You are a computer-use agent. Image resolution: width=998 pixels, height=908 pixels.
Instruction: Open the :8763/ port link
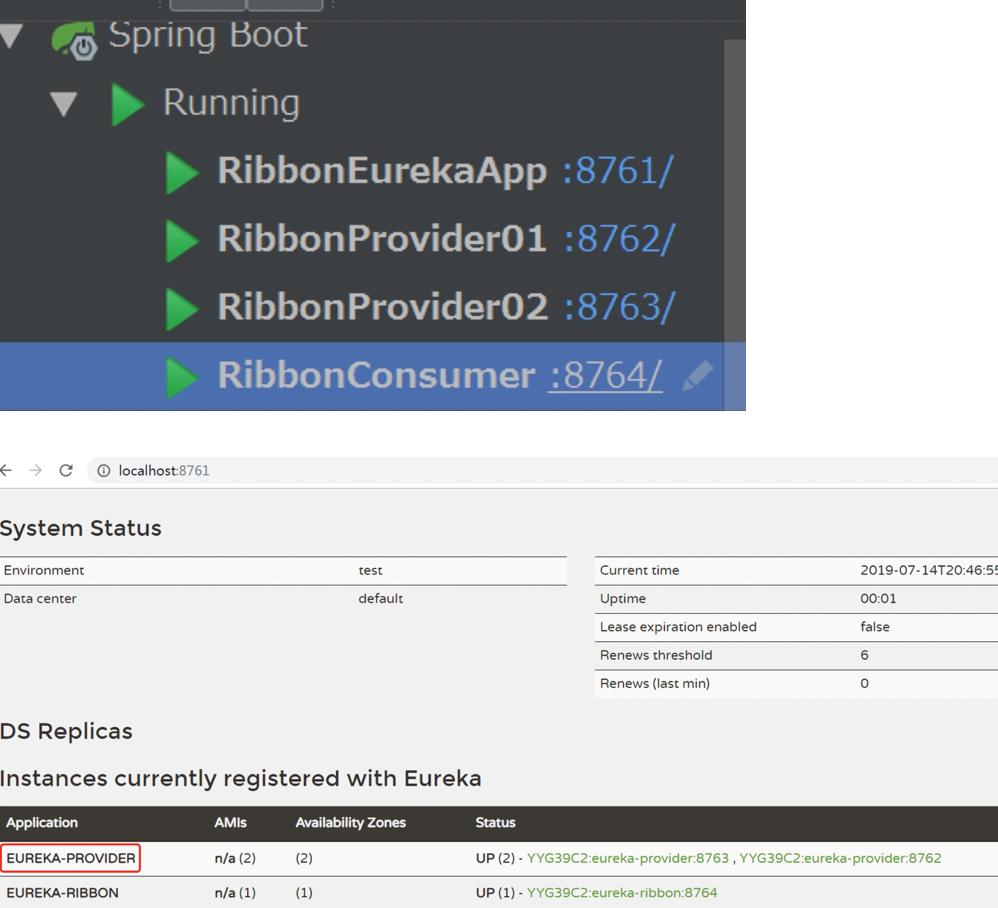click(619, 307)
